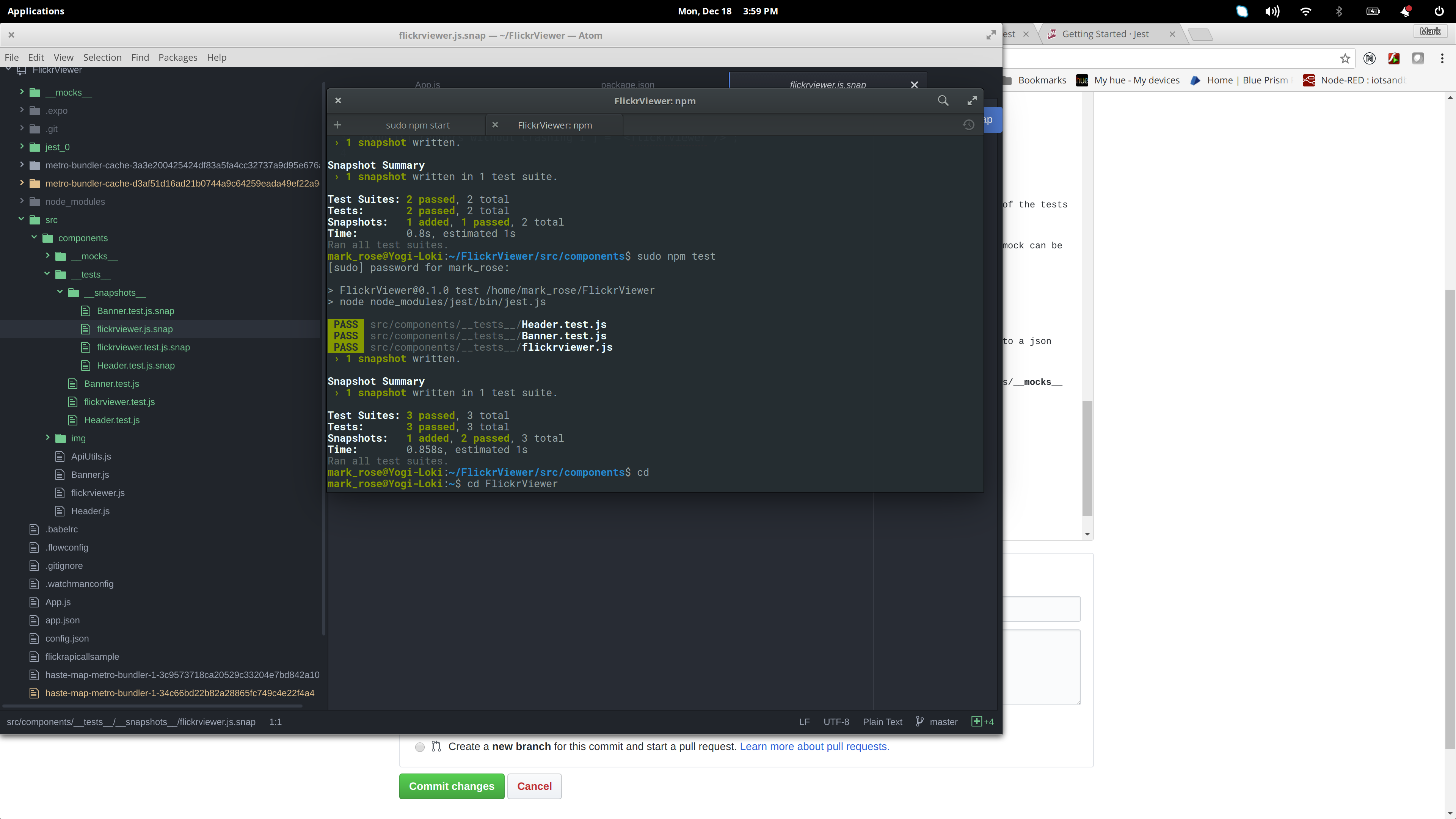Click the git branch icon beside master
Image resolution: width=1456 pixels, height=819 pixels.
point(919,721)
